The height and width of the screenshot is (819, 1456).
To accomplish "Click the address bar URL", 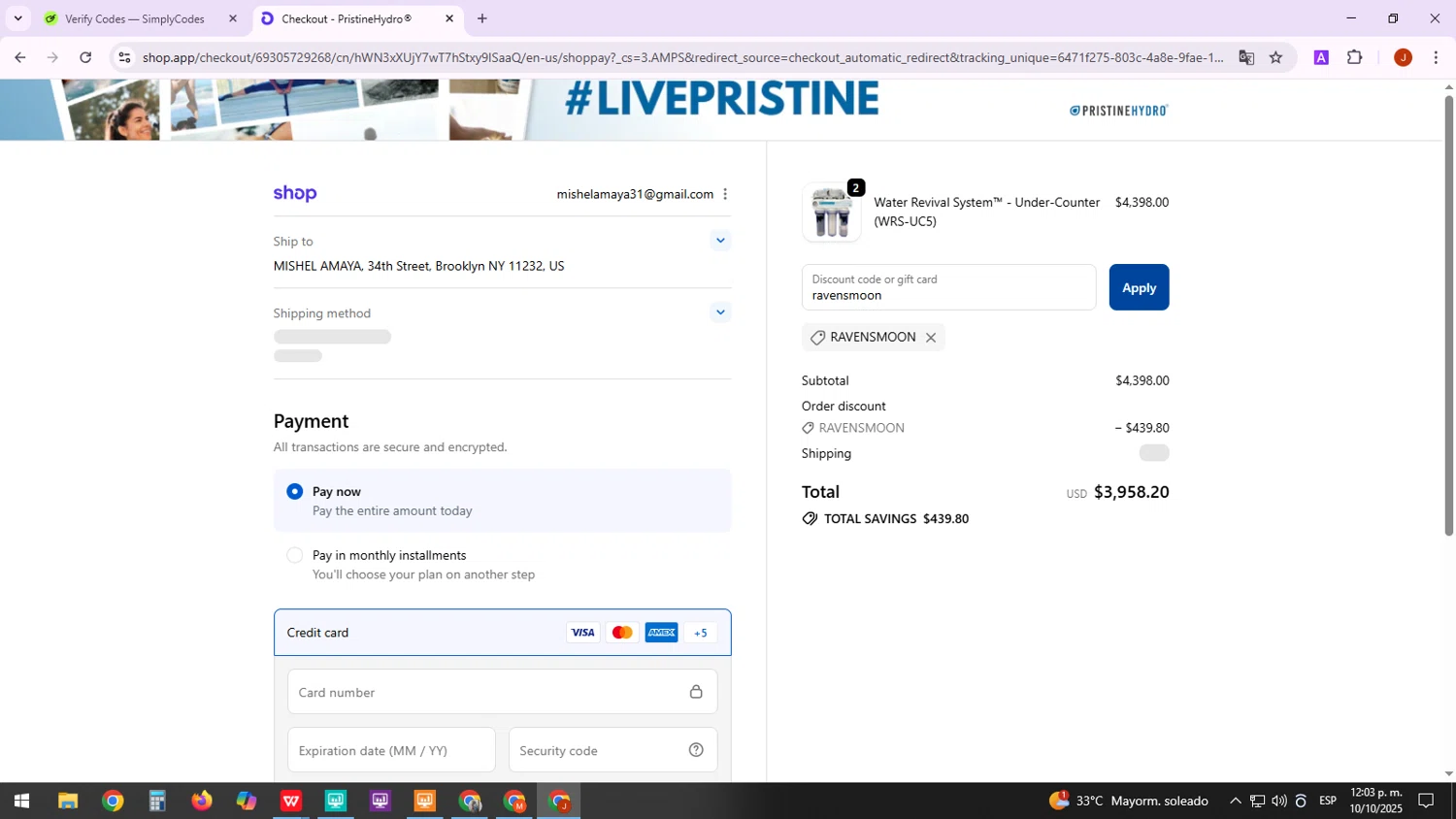I will coord(682,57).
